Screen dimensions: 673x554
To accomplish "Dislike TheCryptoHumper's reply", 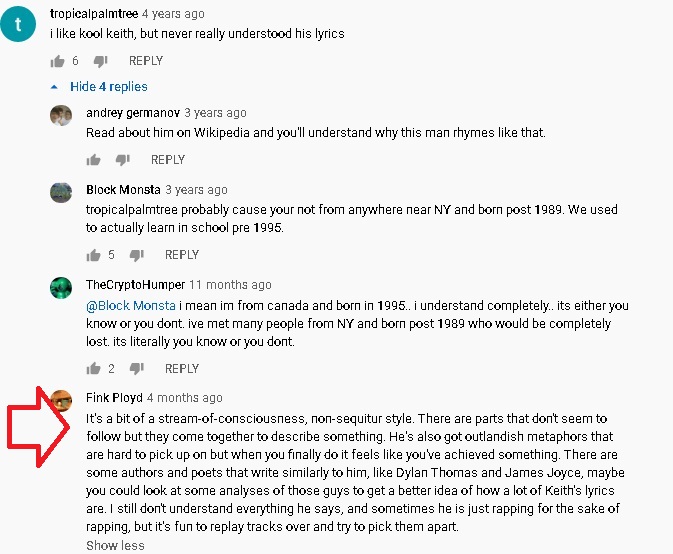I will click(x=137, y=369).
